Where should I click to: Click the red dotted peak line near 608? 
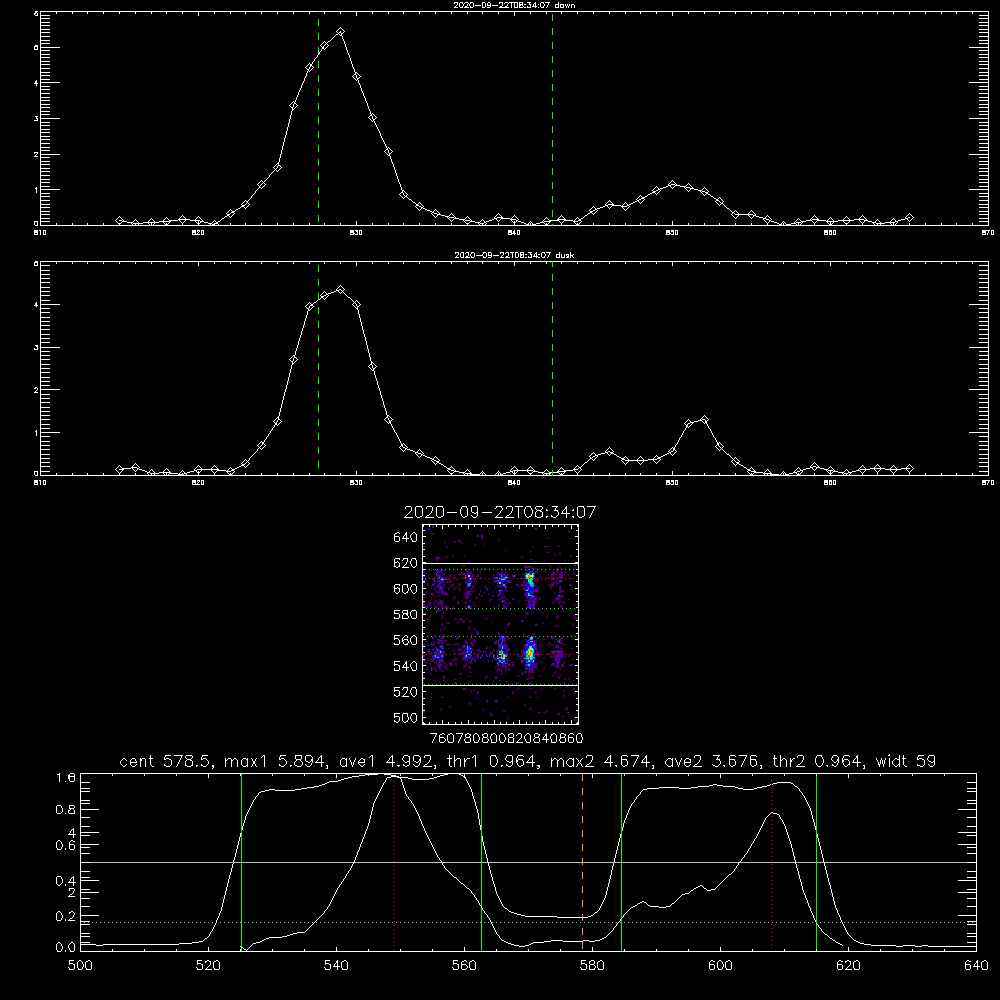(772, 861)
